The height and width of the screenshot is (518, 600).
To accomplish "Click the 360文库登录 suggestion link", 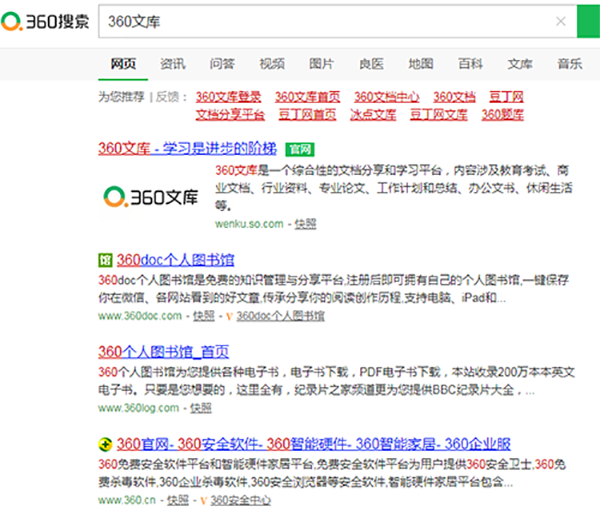I will 229,97.
